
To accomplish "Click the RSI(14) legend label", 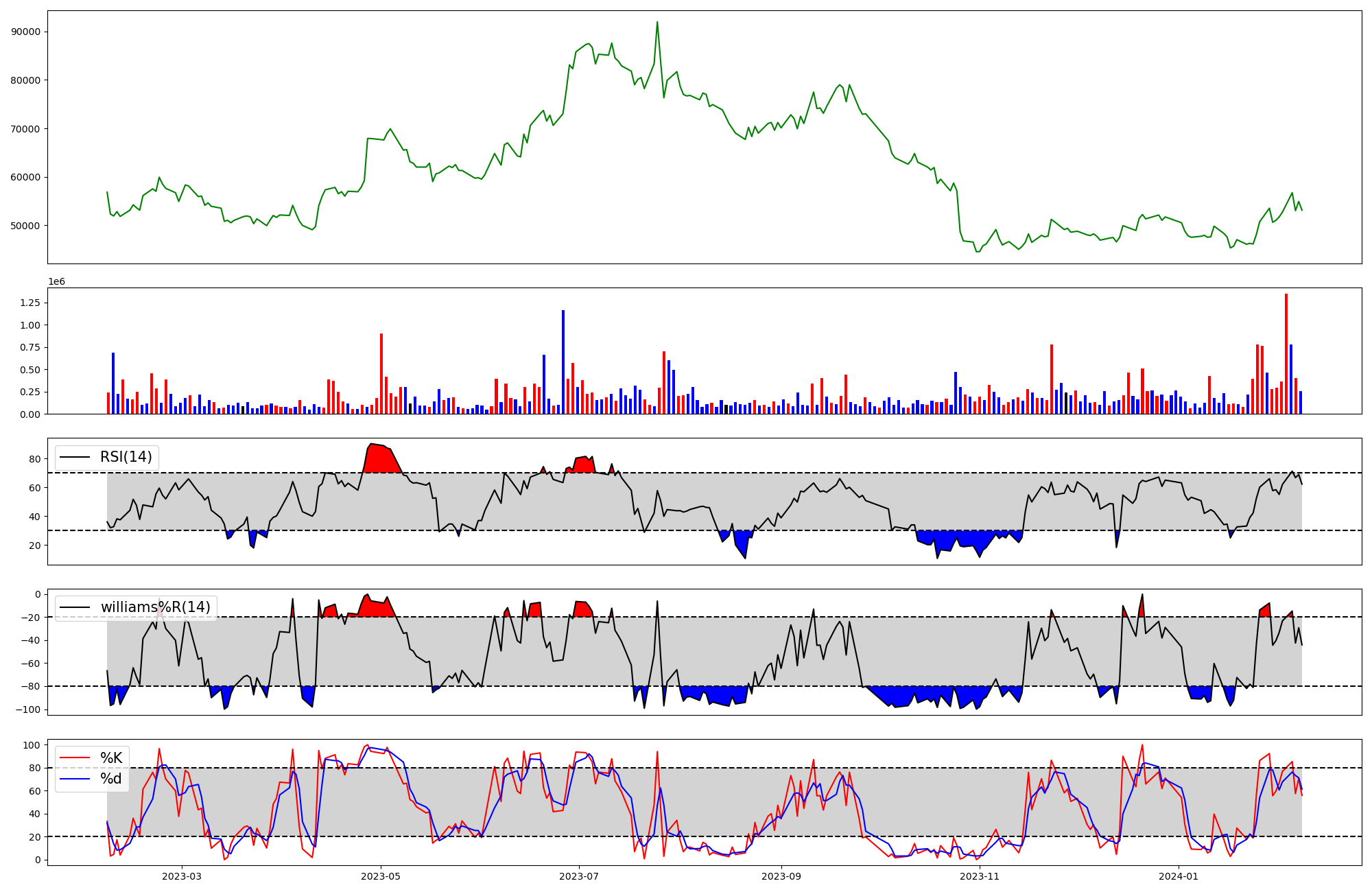I will pyautogui.click(x=126, y=457).
